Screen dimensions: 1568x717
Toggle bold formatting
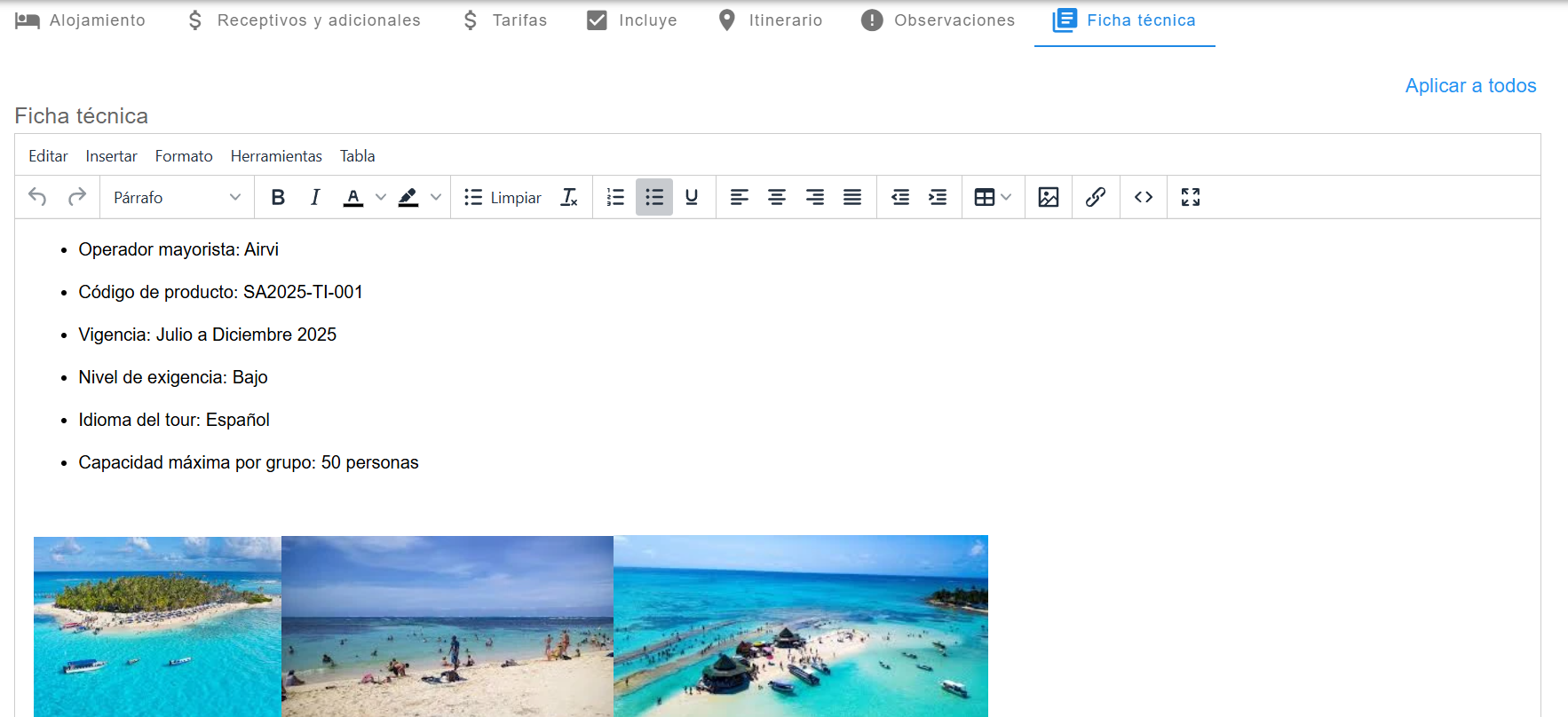pos(278,197)
